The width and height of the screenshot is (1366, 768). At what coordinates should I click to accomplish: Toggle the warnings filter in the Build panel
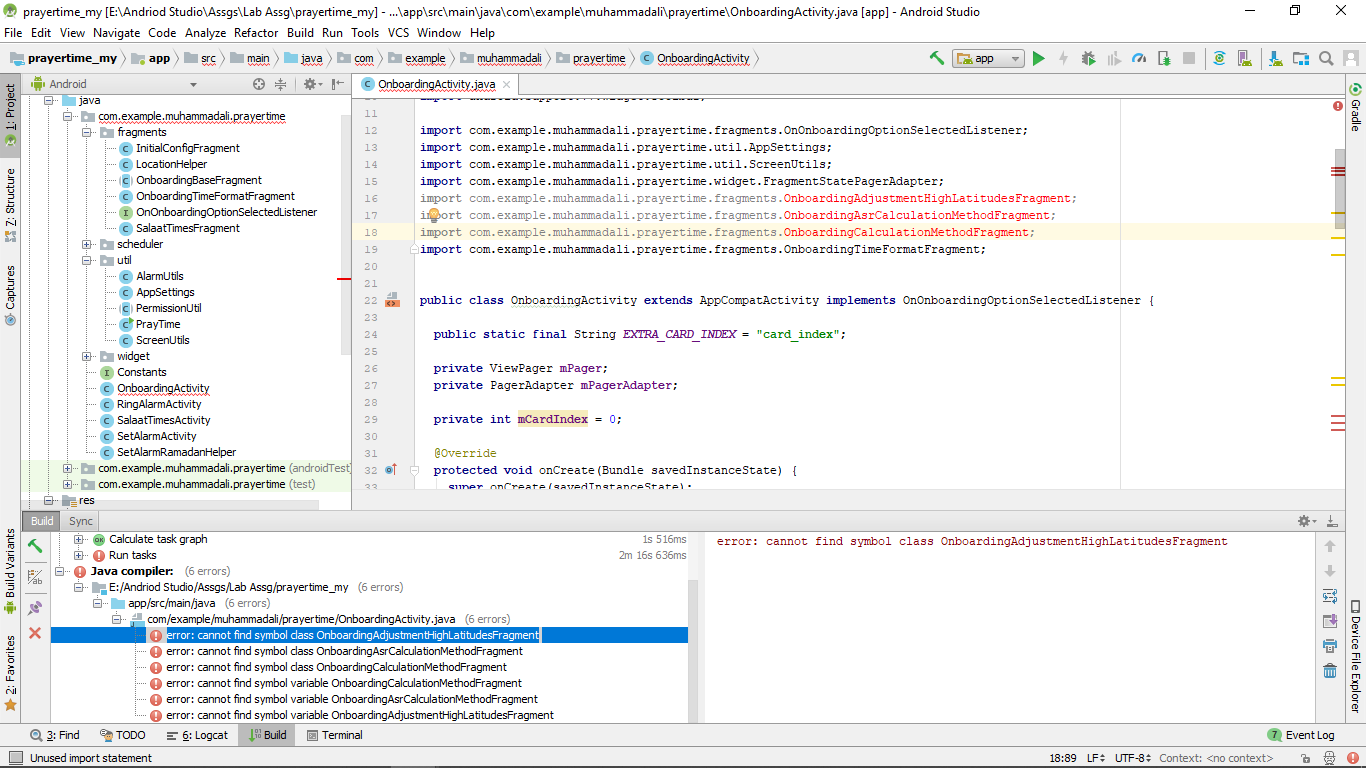[37, 575]
